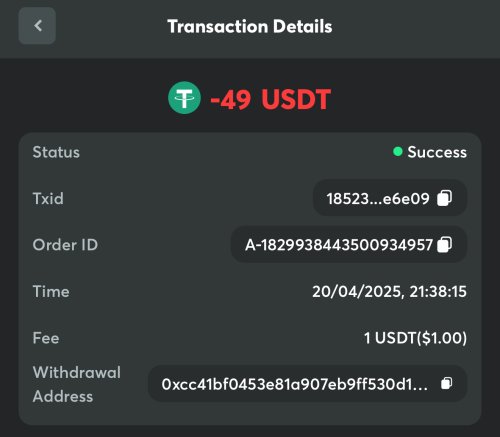Select the truncated Txid 18523...e6e09
This screenshot has width=500, height=437.
378,199
